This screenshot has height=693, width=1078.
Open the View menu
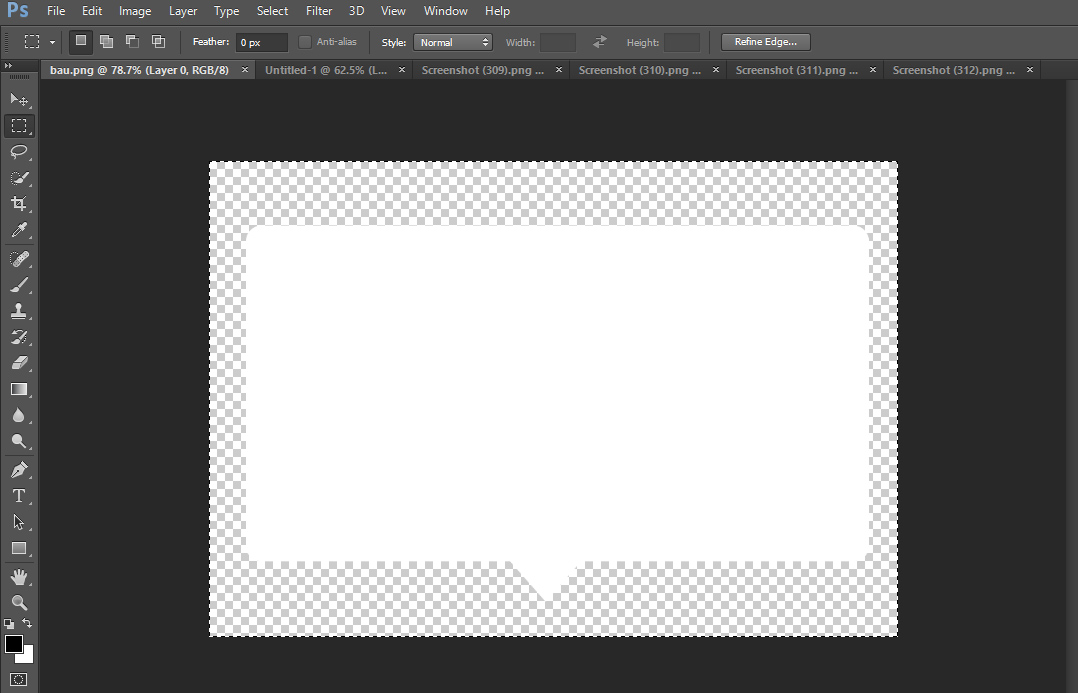[x=393, y=11]
